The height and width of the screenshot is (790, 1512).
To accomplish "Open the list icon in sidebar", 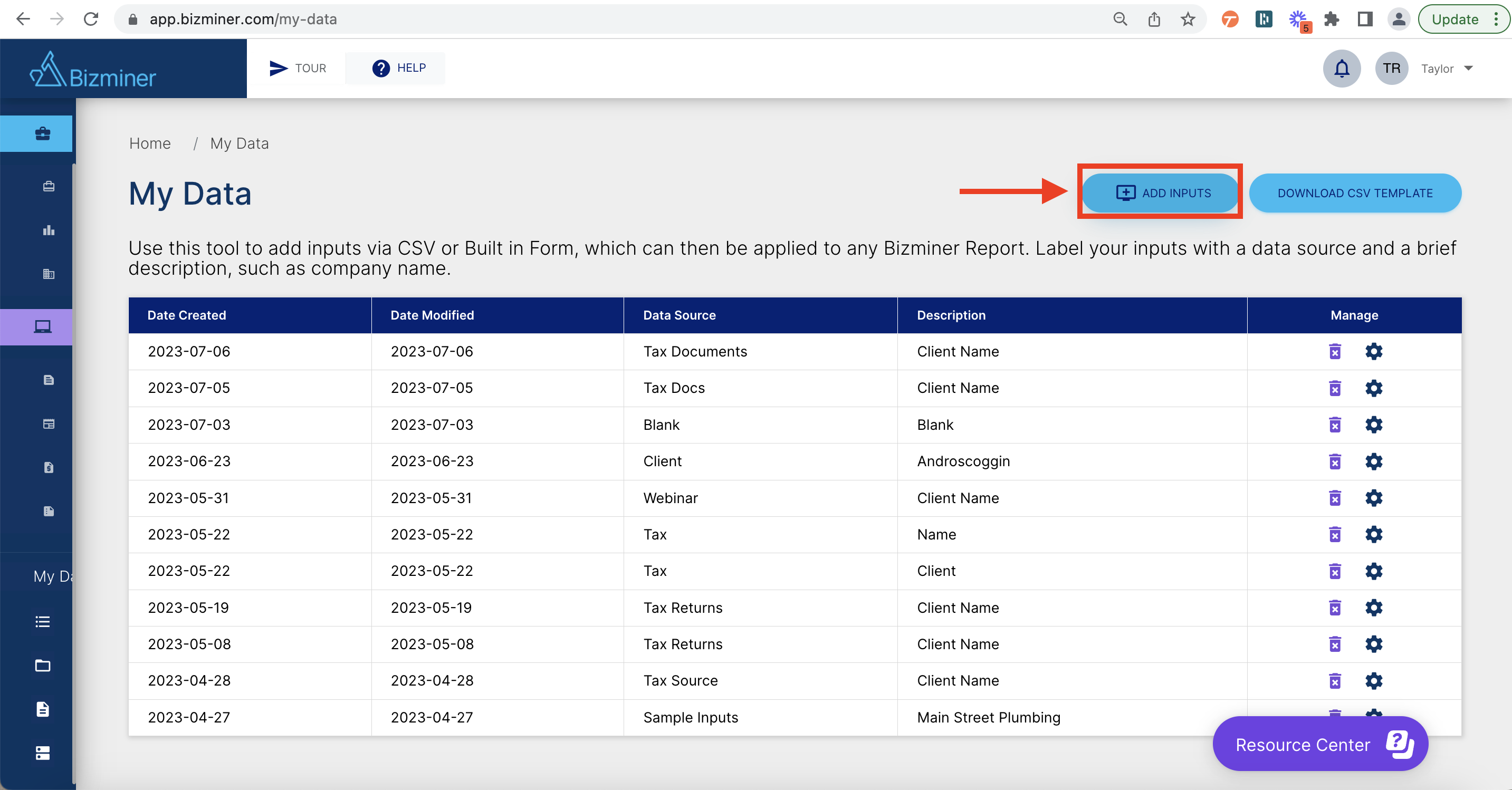I will click(42, 622).
